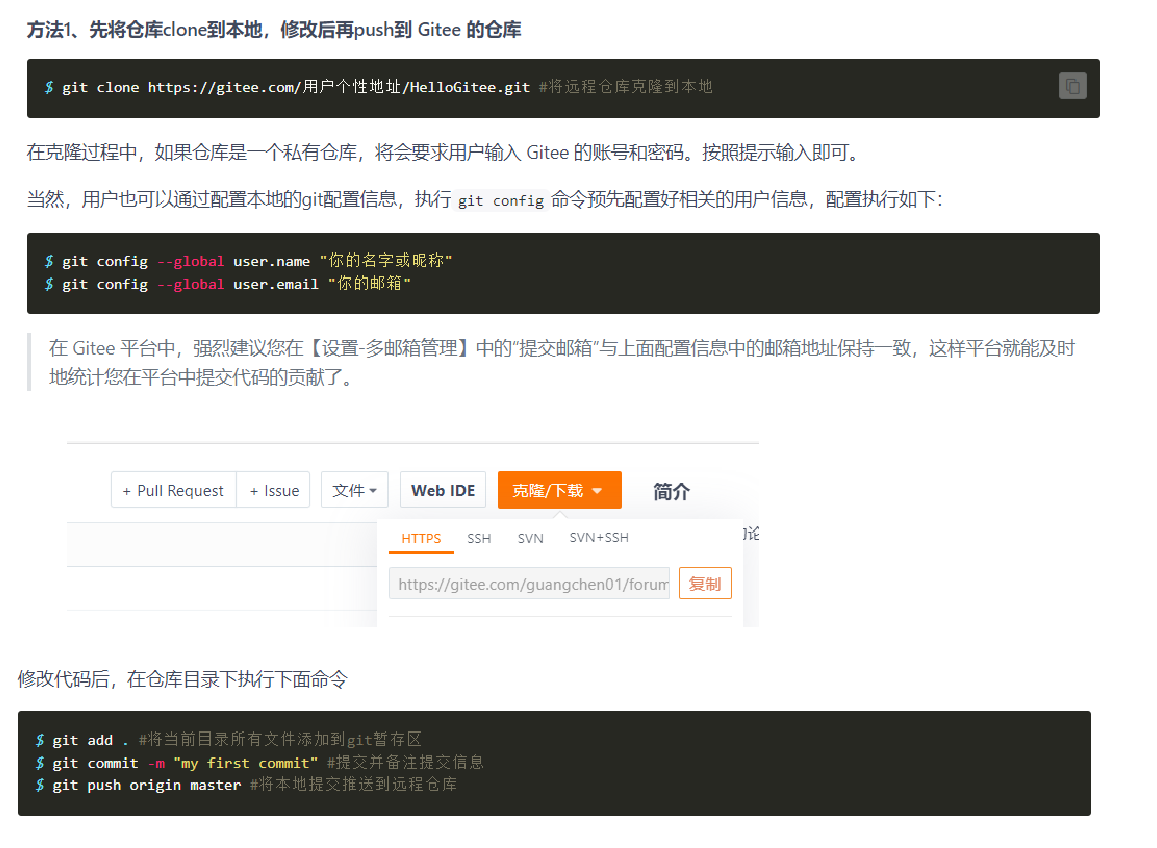Viewport: 1157px width, 848px height.
Task: Click the git commit -m command line
Action: pyautogui.click(x=259, y=762)
